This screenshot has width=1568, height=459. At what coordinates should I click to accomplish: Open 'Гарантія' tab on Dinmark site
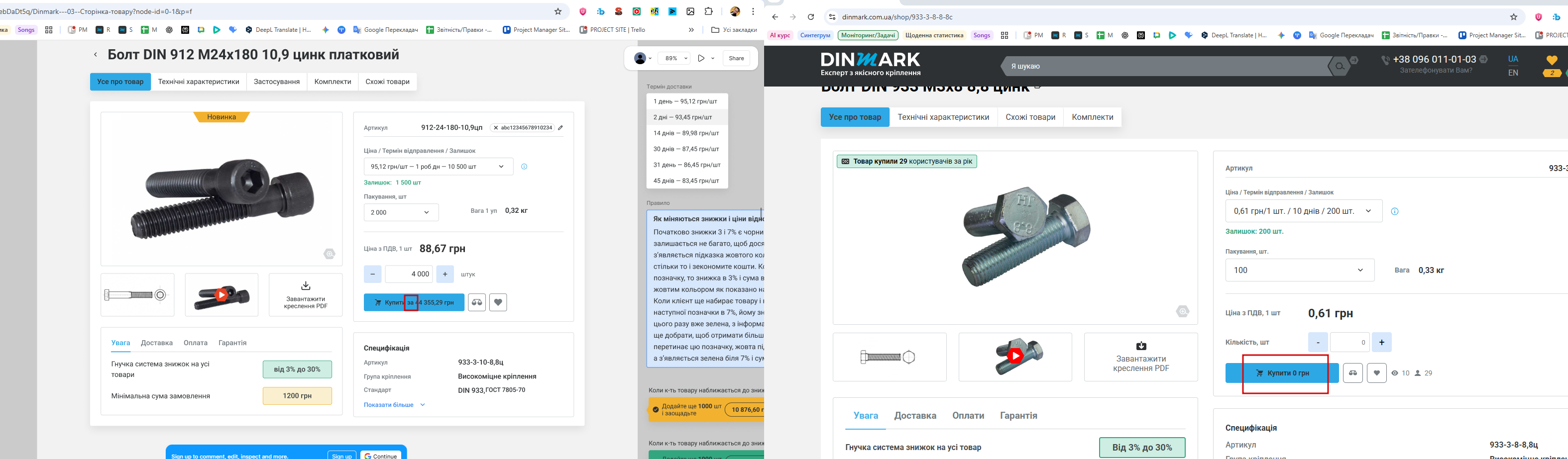coord(1018,416)
